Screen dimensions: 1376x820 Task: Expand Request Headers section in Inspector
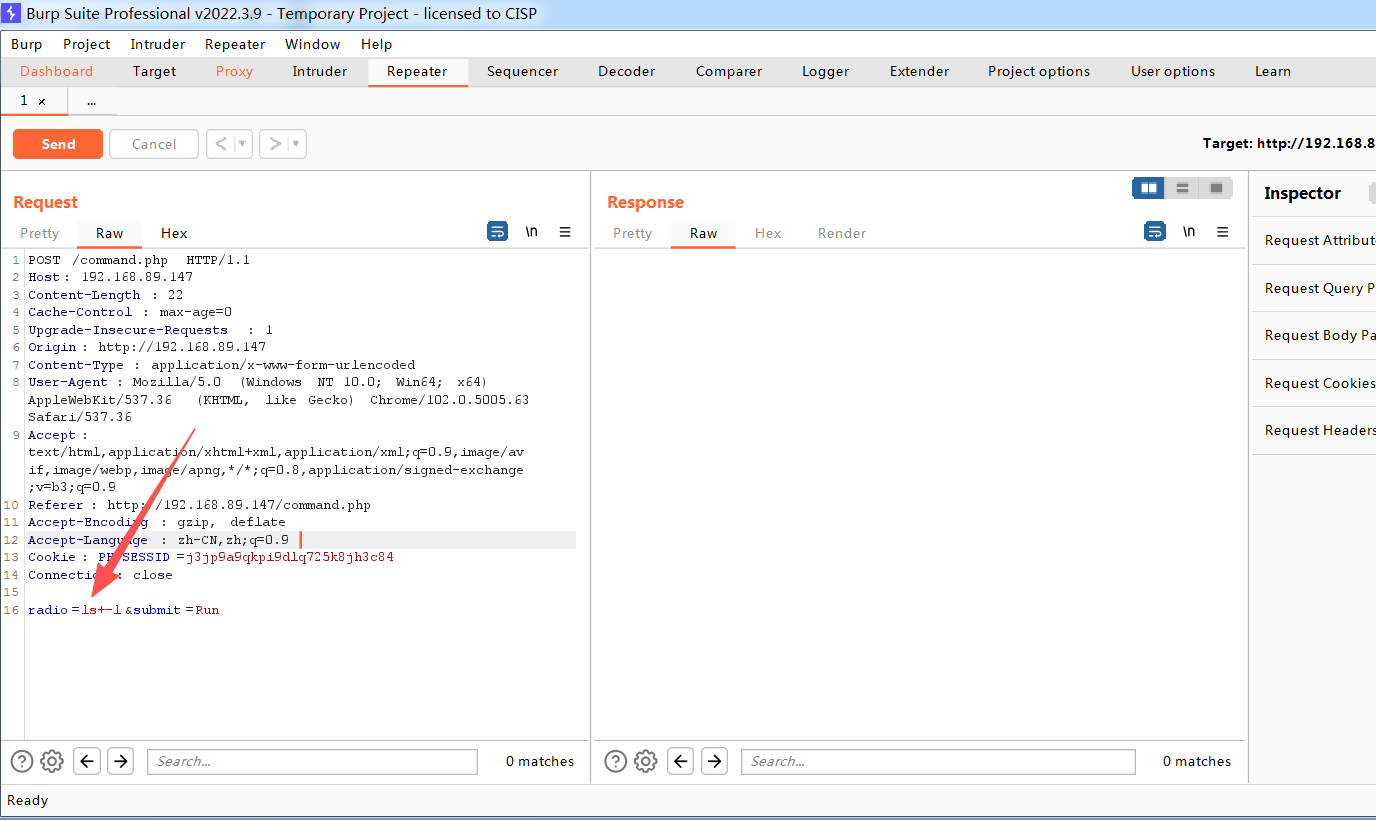click(1314, 430)
